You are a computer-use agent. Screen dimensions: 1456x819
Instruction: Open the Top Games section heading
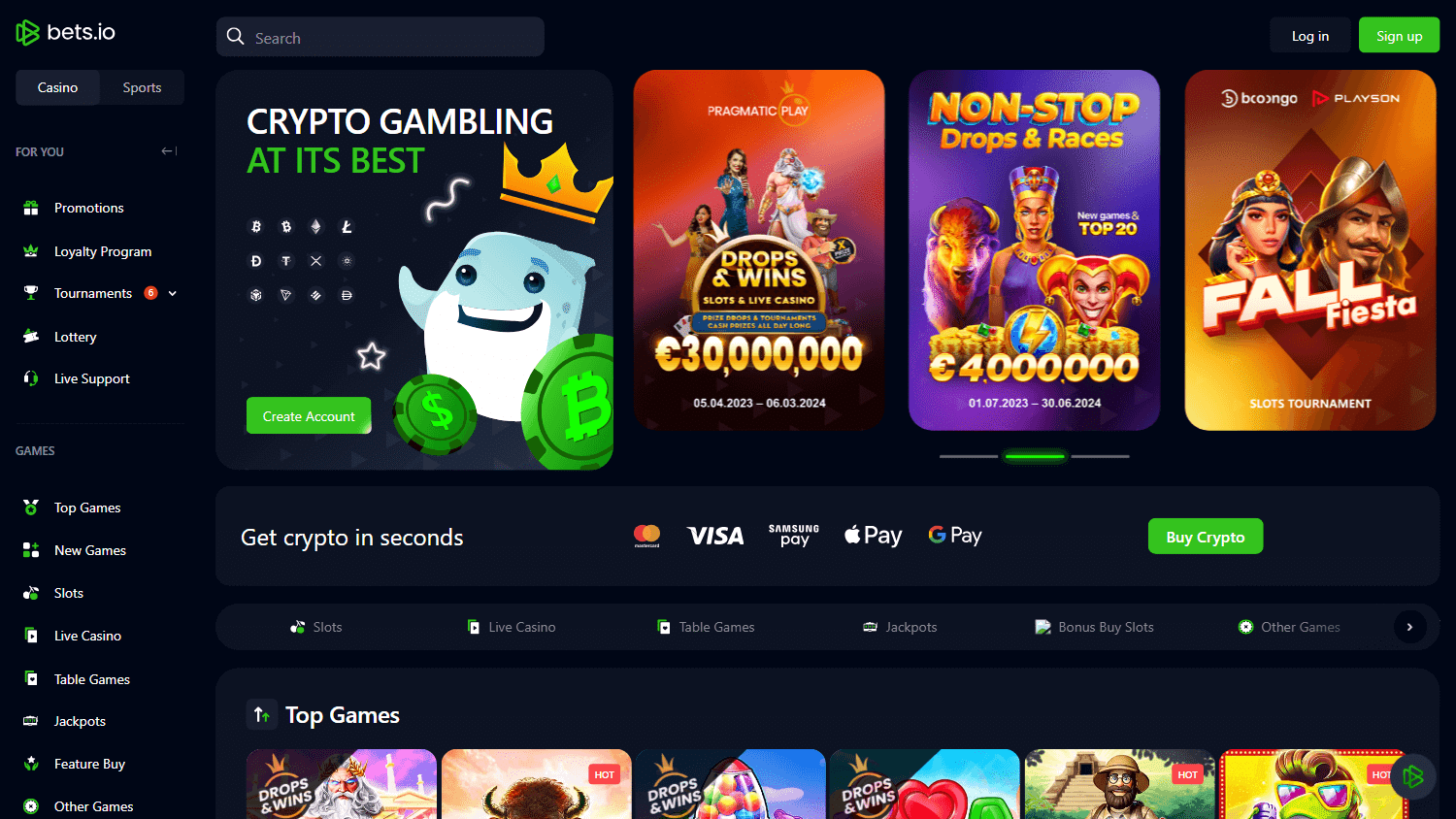(342, 715)
